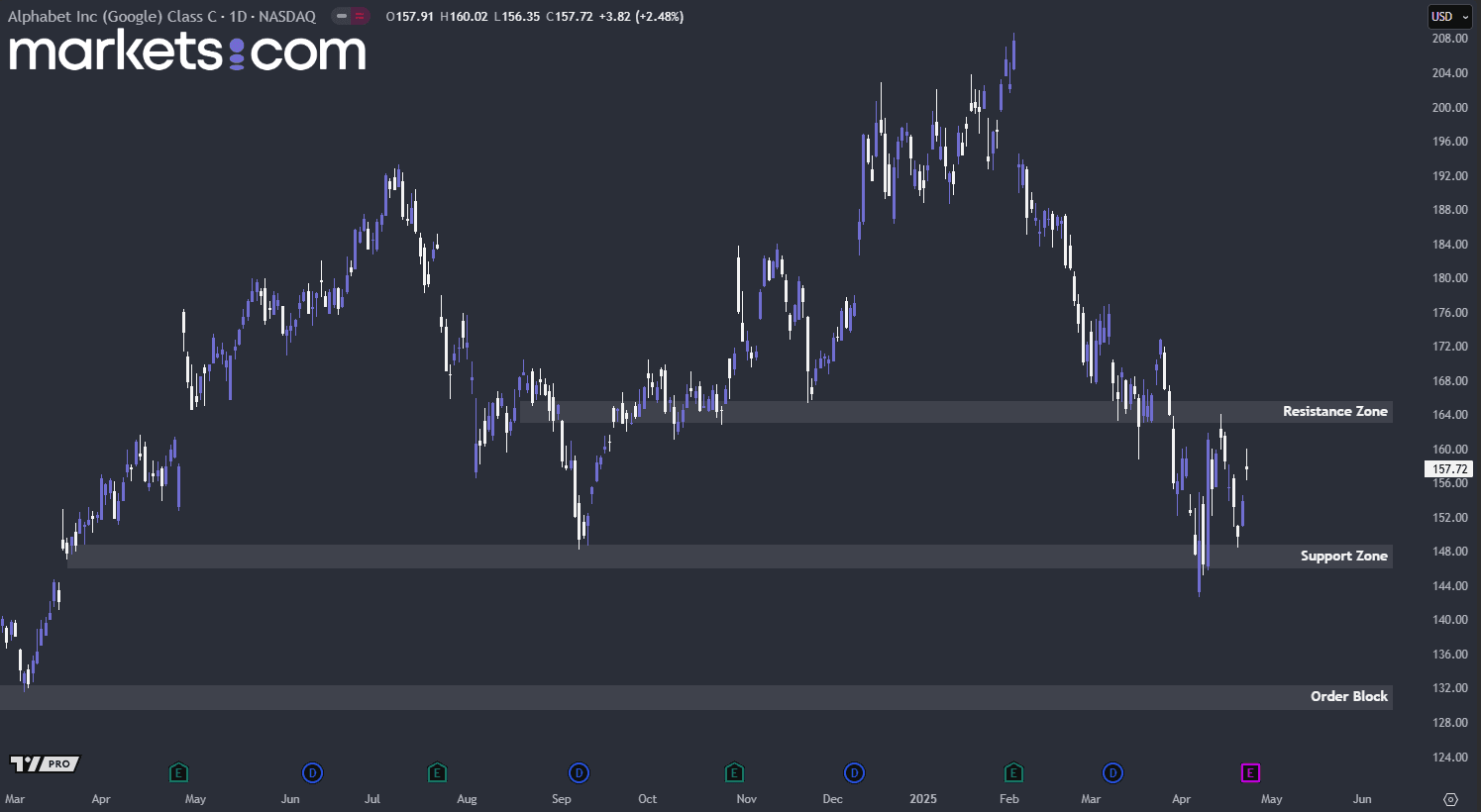Select the dividend marker near September
The image size is (1481, 812).
(579, 772)
